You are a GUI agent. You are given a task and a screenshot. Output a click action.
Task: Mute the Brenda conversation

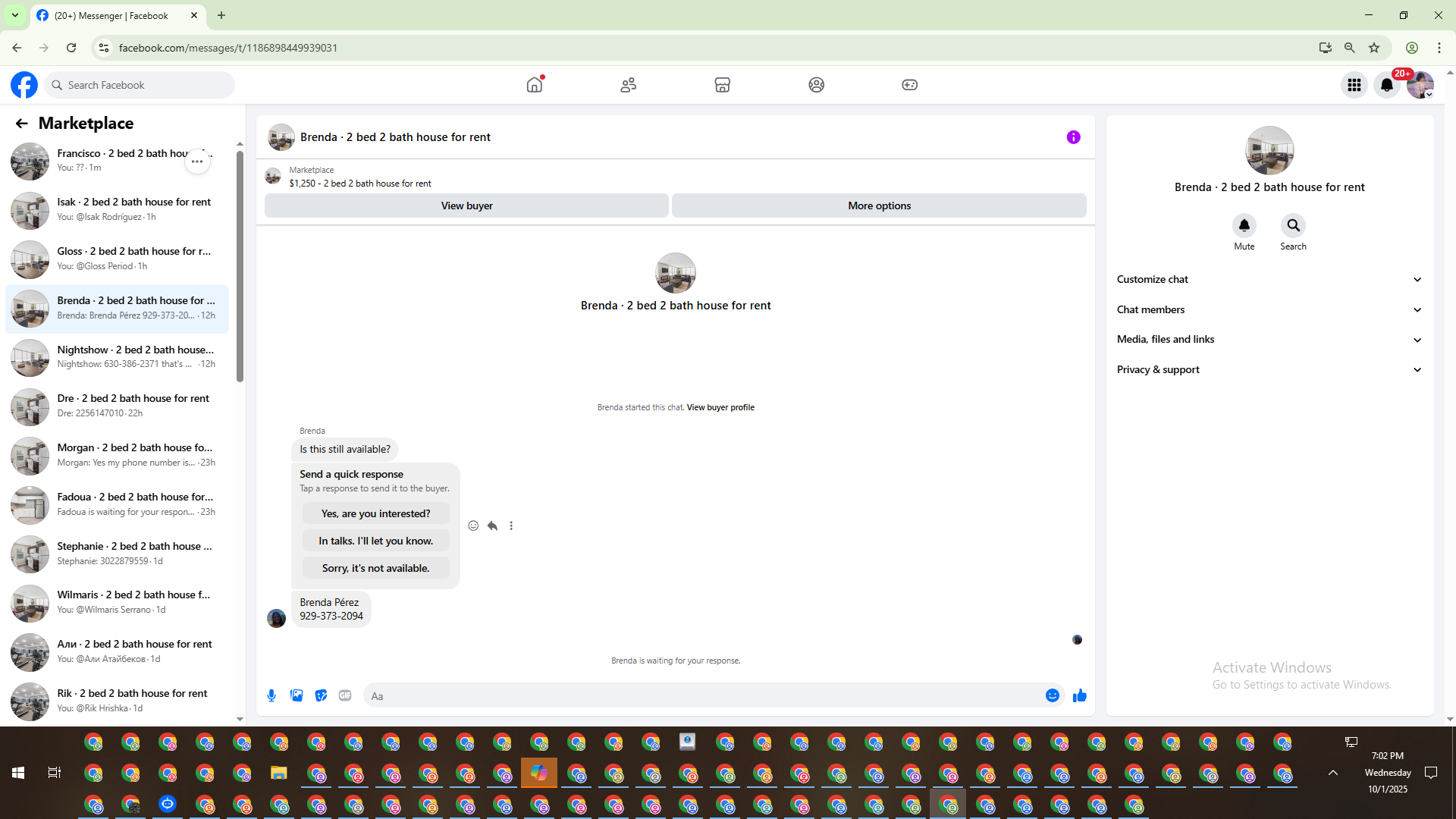pos(1244,226)
